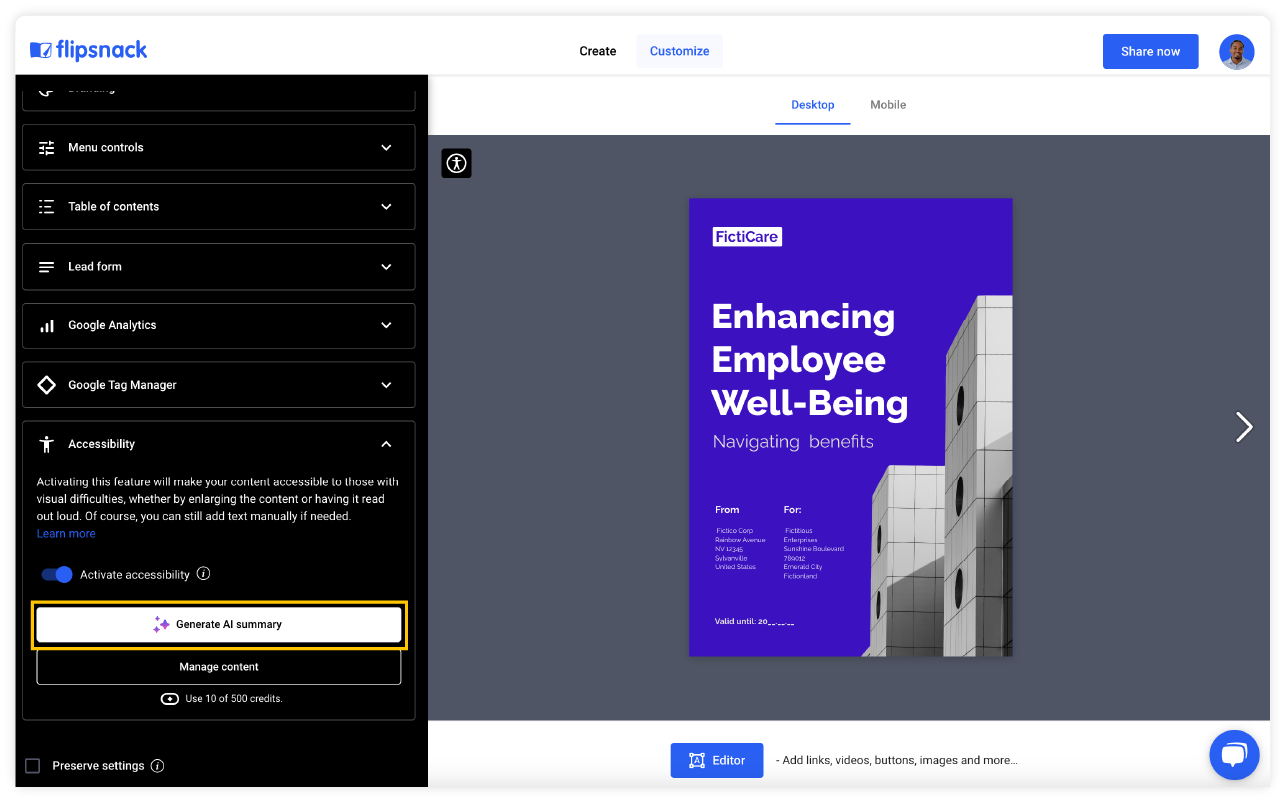Go to next page with right arrow
The width and height of the screenshot is (1287, 803).
1243,427
